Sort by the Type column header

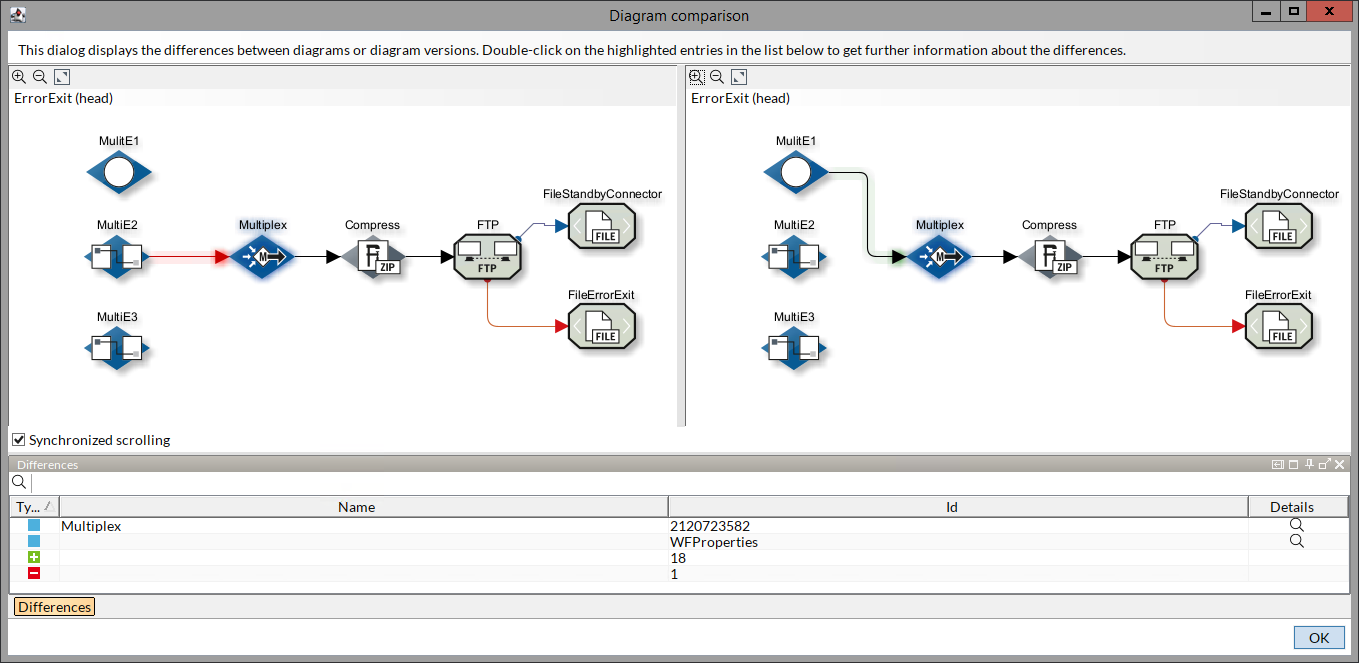point(34,507)
